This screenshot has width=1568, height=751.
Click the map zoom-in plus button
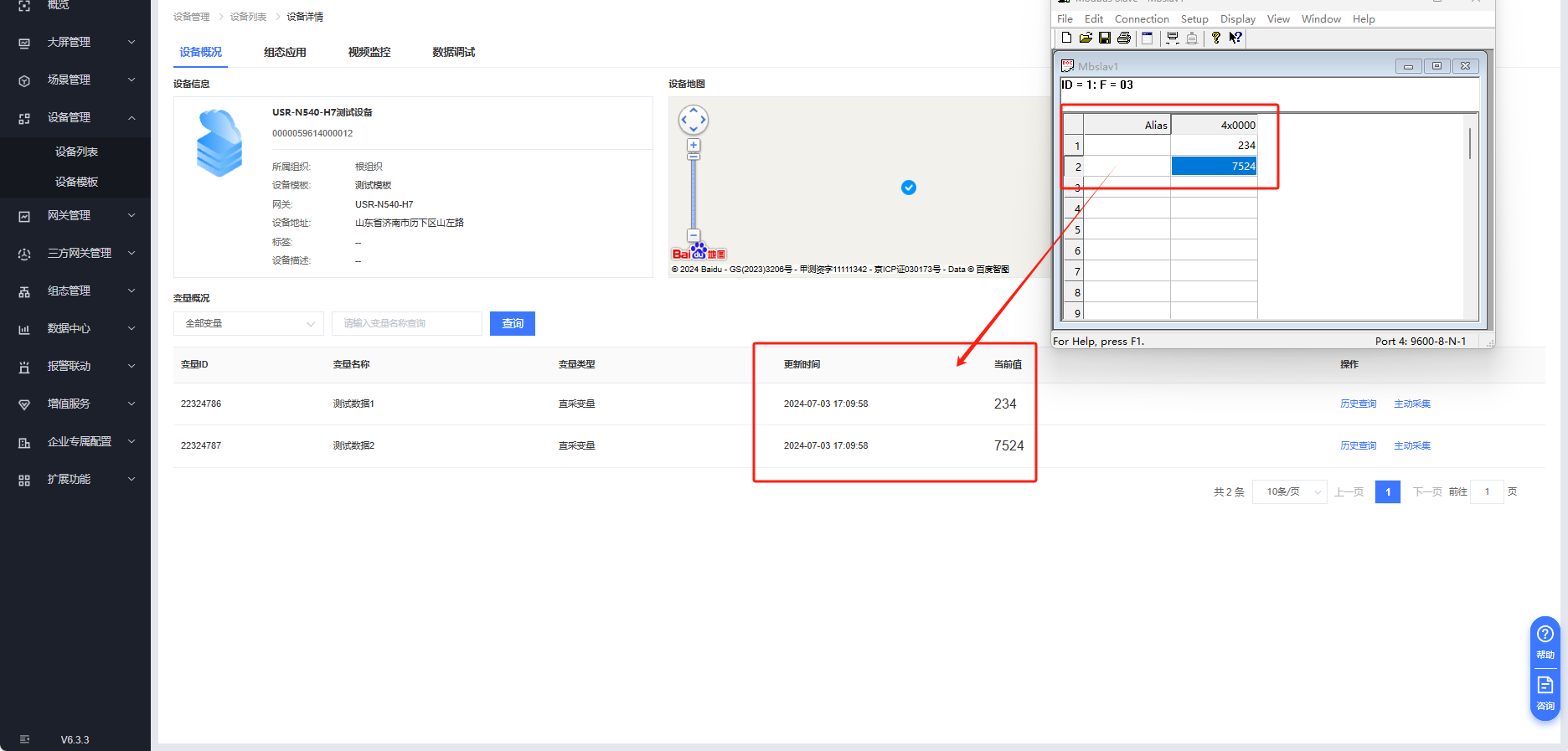point(694,145)
